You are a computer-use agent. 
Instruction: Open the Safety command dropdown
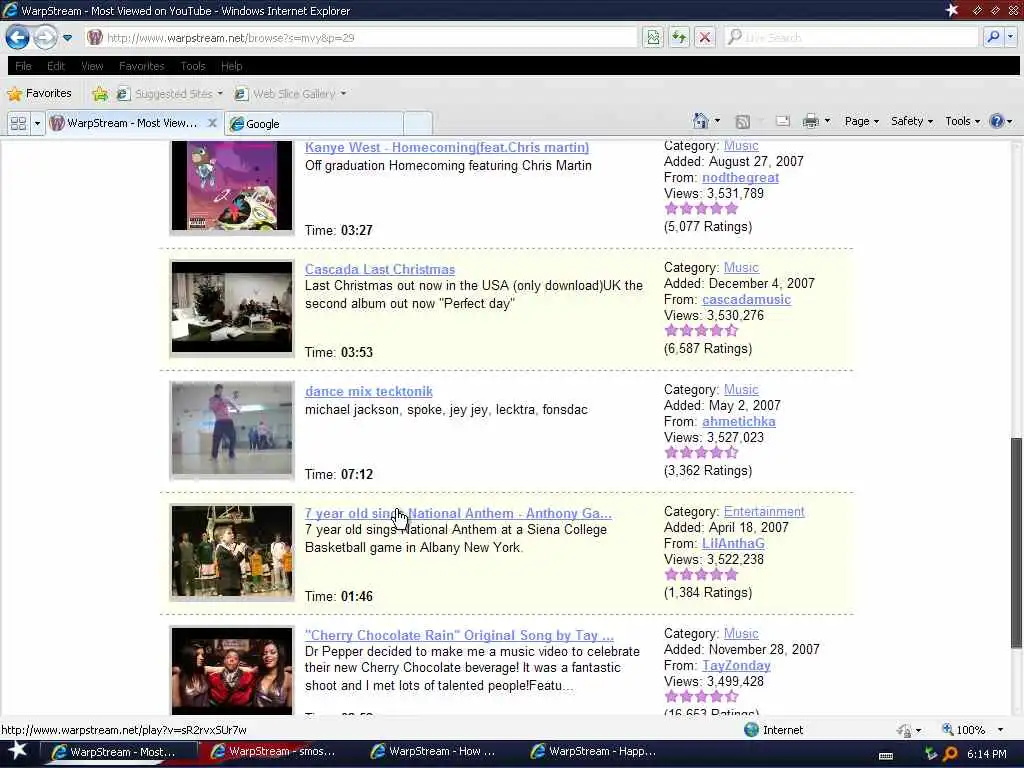pyautogui.click(x=912, y=121)
